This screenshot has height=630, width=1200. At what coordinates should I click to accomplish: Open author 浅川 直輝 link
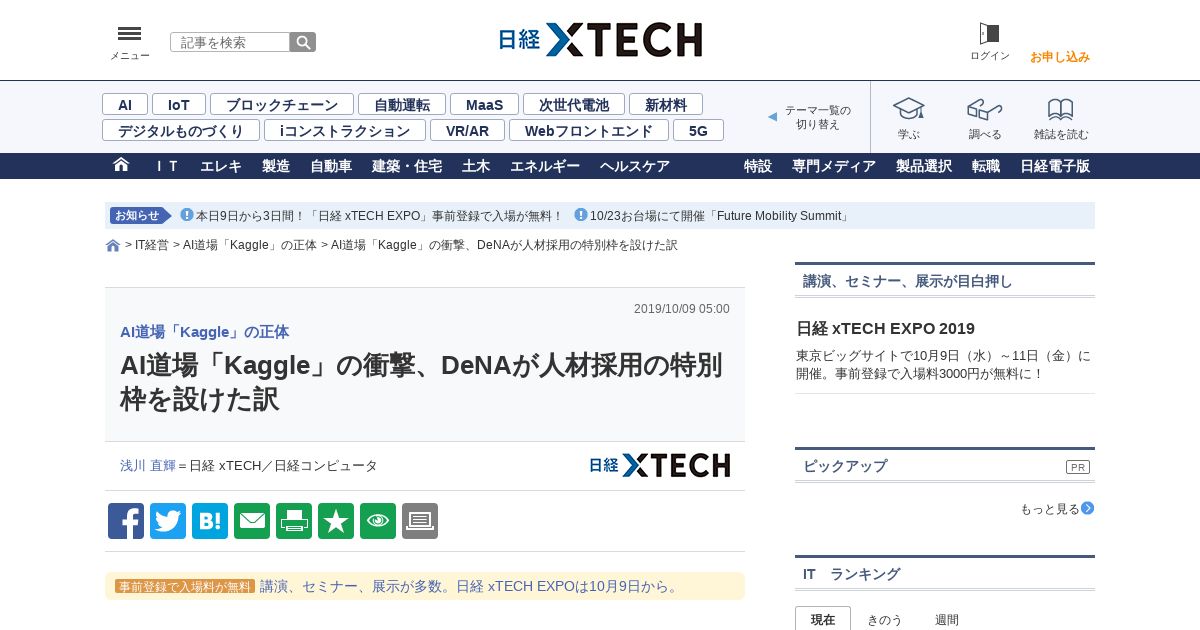tap(148, 466)
